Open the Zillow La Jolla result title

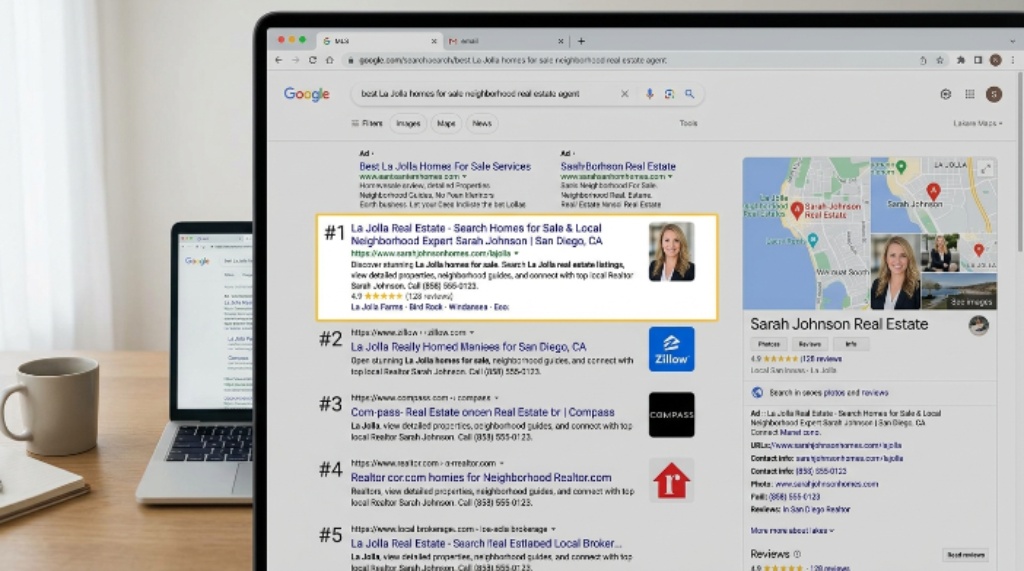[468, 347]
